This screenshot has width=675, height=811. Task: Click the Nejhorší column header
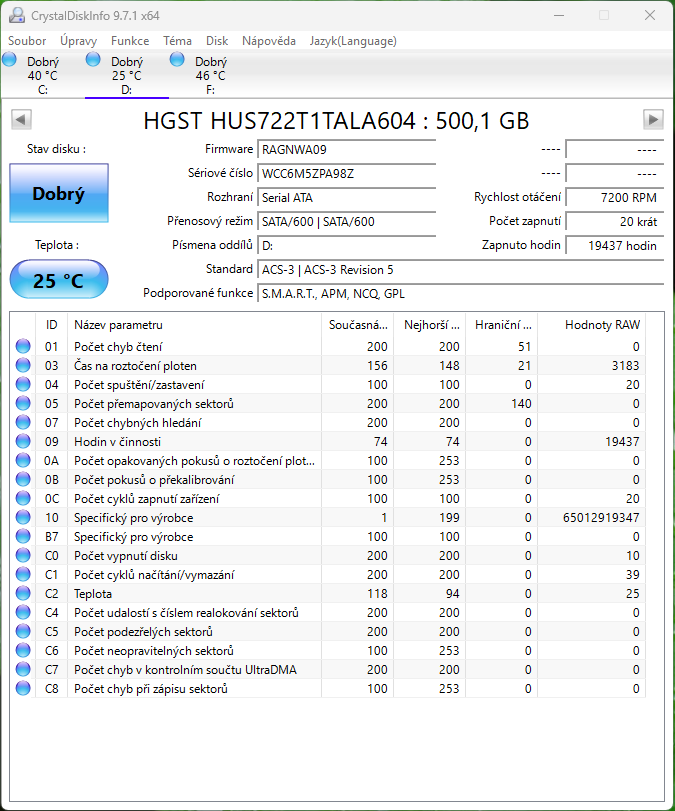click(x=430, y=325)
